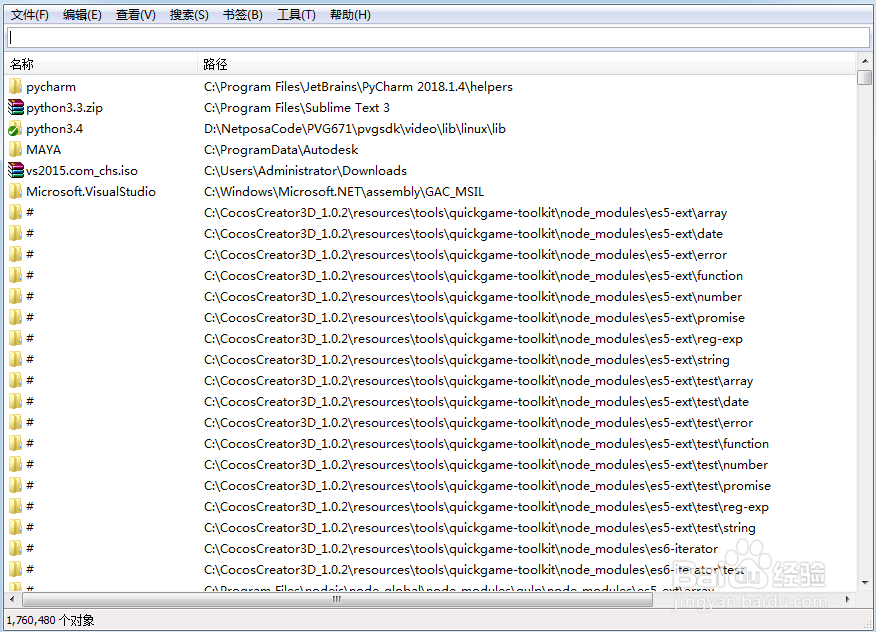Click the 1,760,480 个对象 status text
876x632 pixels.
click(50, 620)
